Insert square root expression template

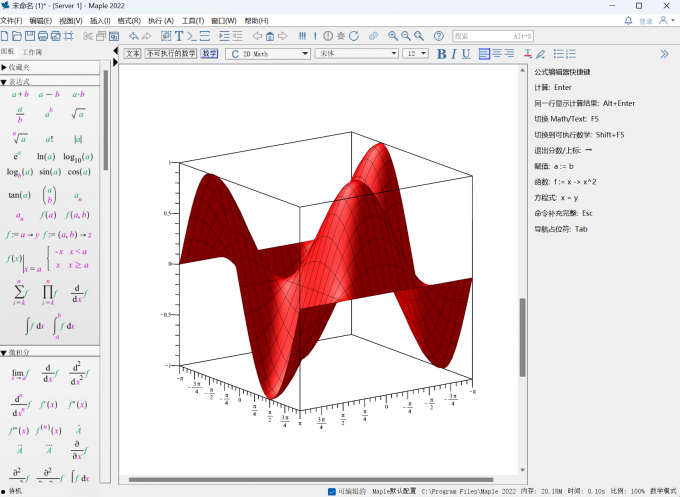[x=80, y=115]
